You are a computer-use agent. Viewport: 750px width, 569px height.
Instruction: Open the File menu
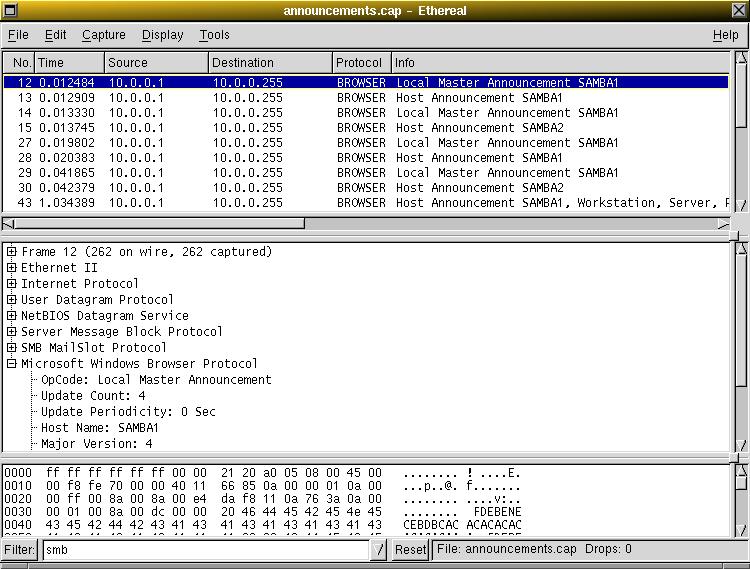click(x=18, y=35)
